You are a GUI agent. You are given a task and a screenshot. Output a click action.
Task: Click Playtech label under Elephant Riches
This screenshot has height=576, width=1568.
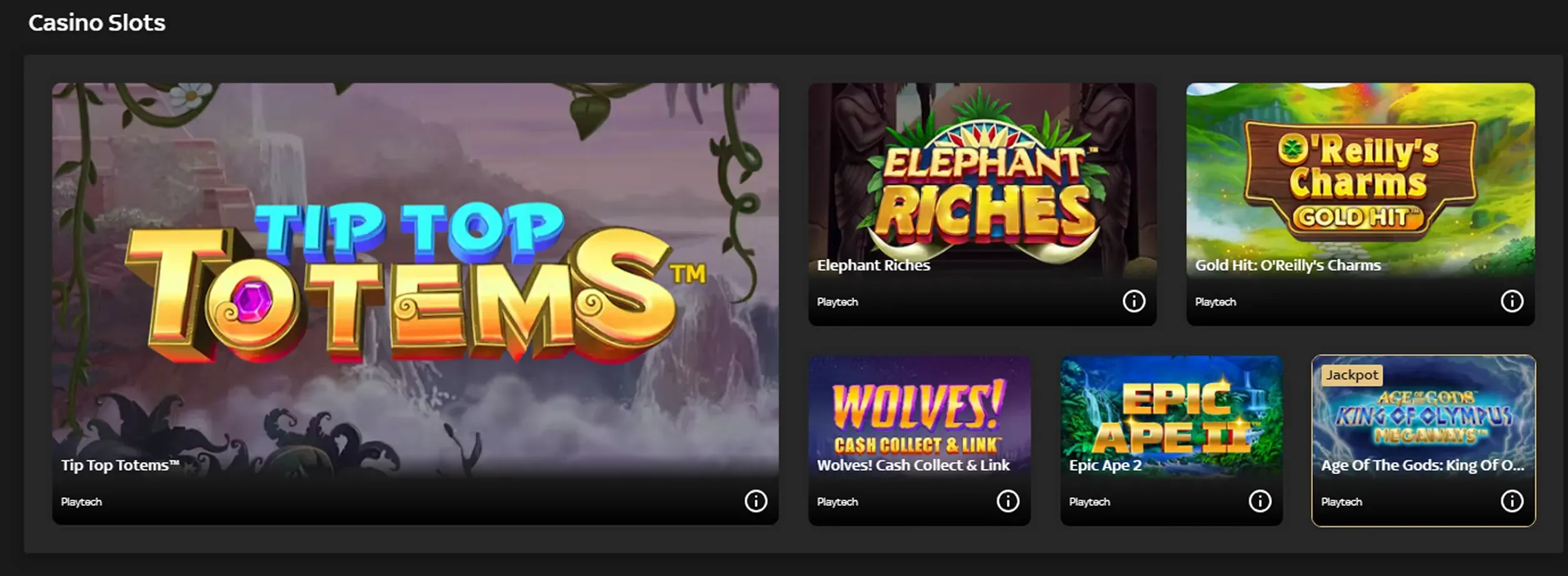click(837, 302)
